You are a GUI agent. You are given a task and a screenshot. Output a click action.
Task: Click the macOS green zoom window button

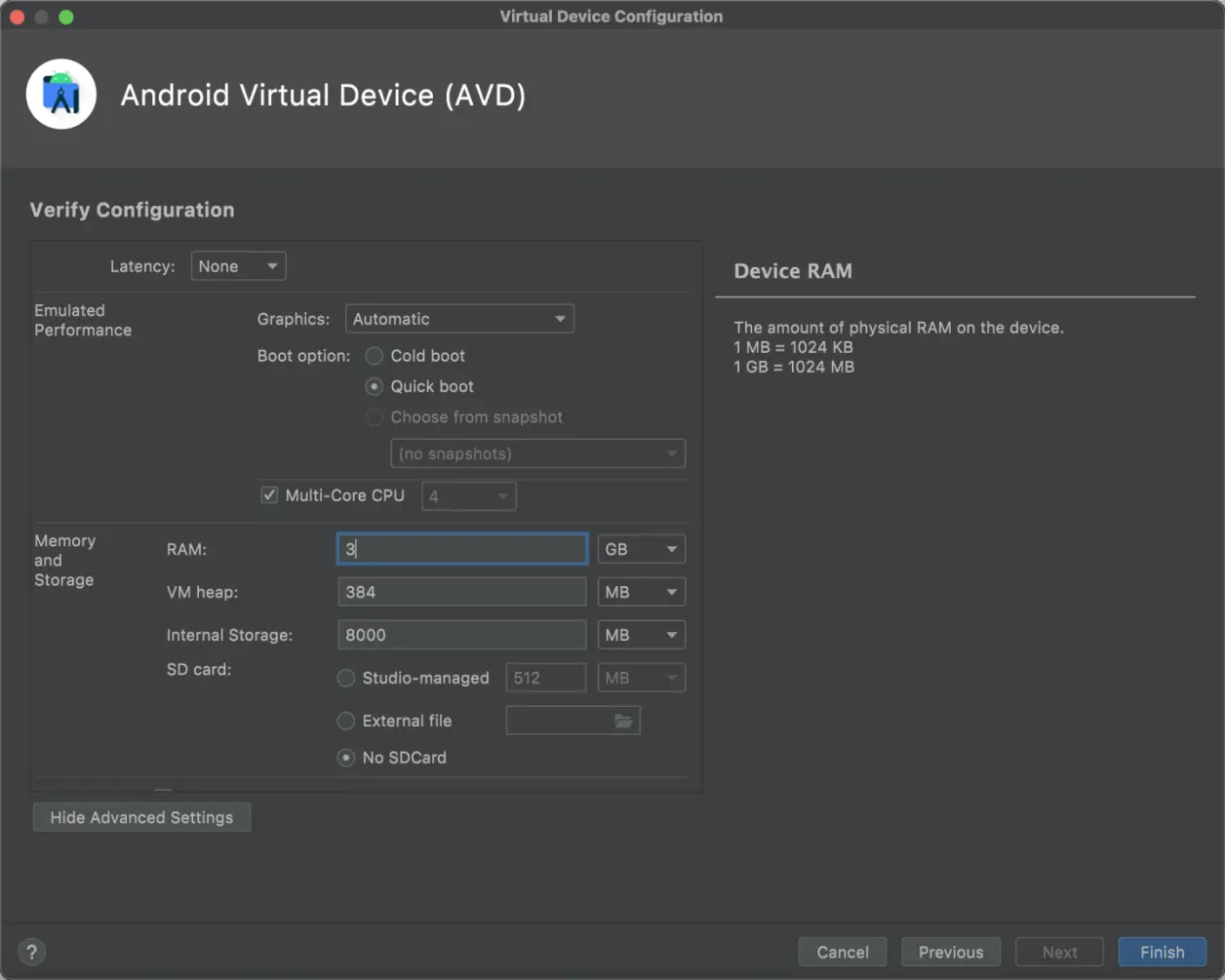(x=66, y=17)
